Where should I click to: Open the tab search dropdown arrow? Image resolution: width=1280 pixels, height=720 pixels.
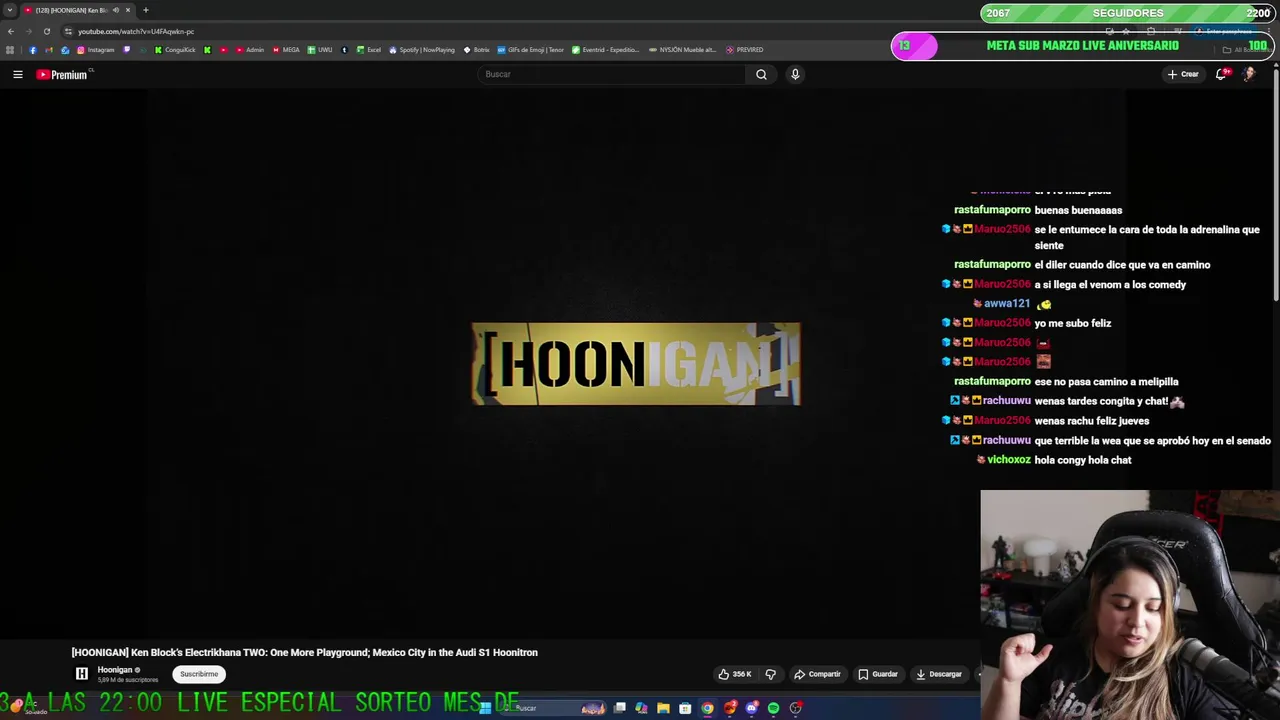[10, 10]
